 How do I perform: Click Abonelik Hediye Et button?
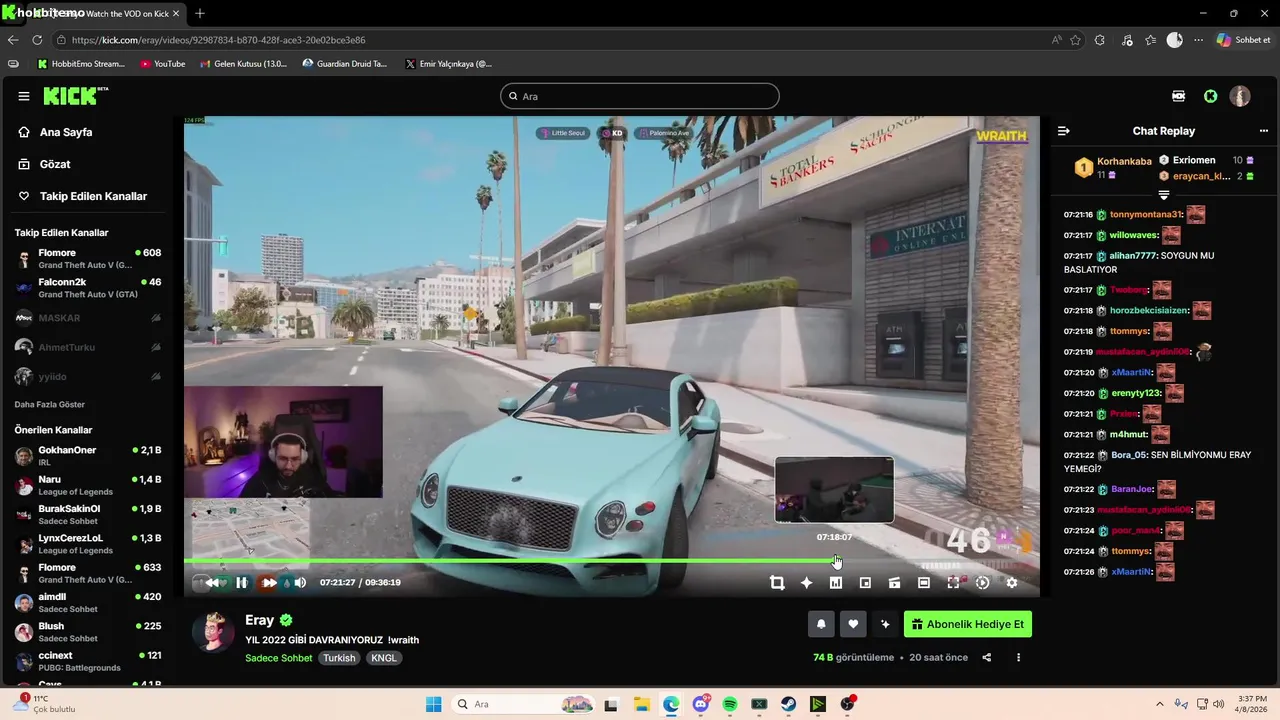coord(968,624)
